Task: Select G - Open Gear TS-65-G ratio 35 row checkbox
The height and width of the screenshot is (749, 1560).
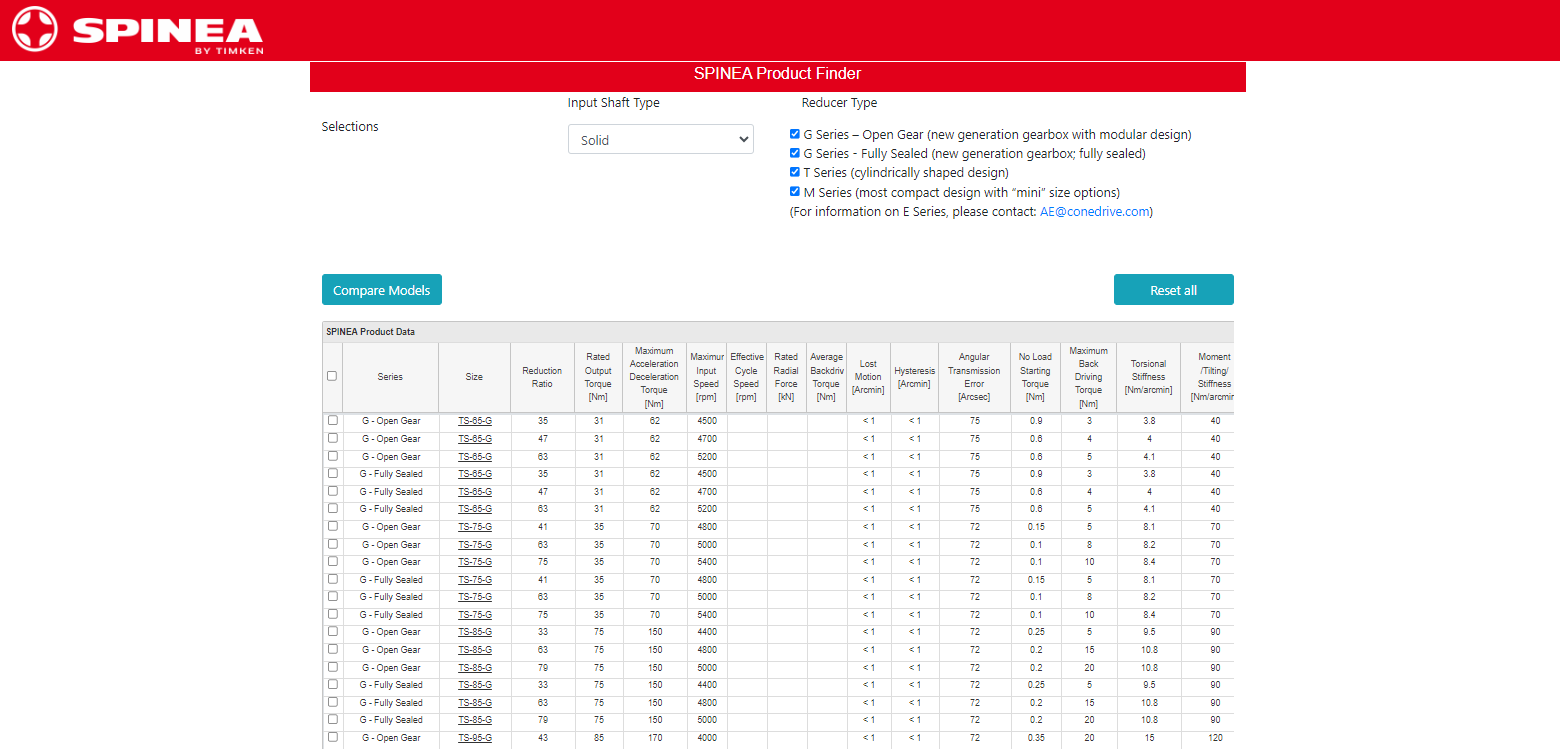Action: point(333,421)
